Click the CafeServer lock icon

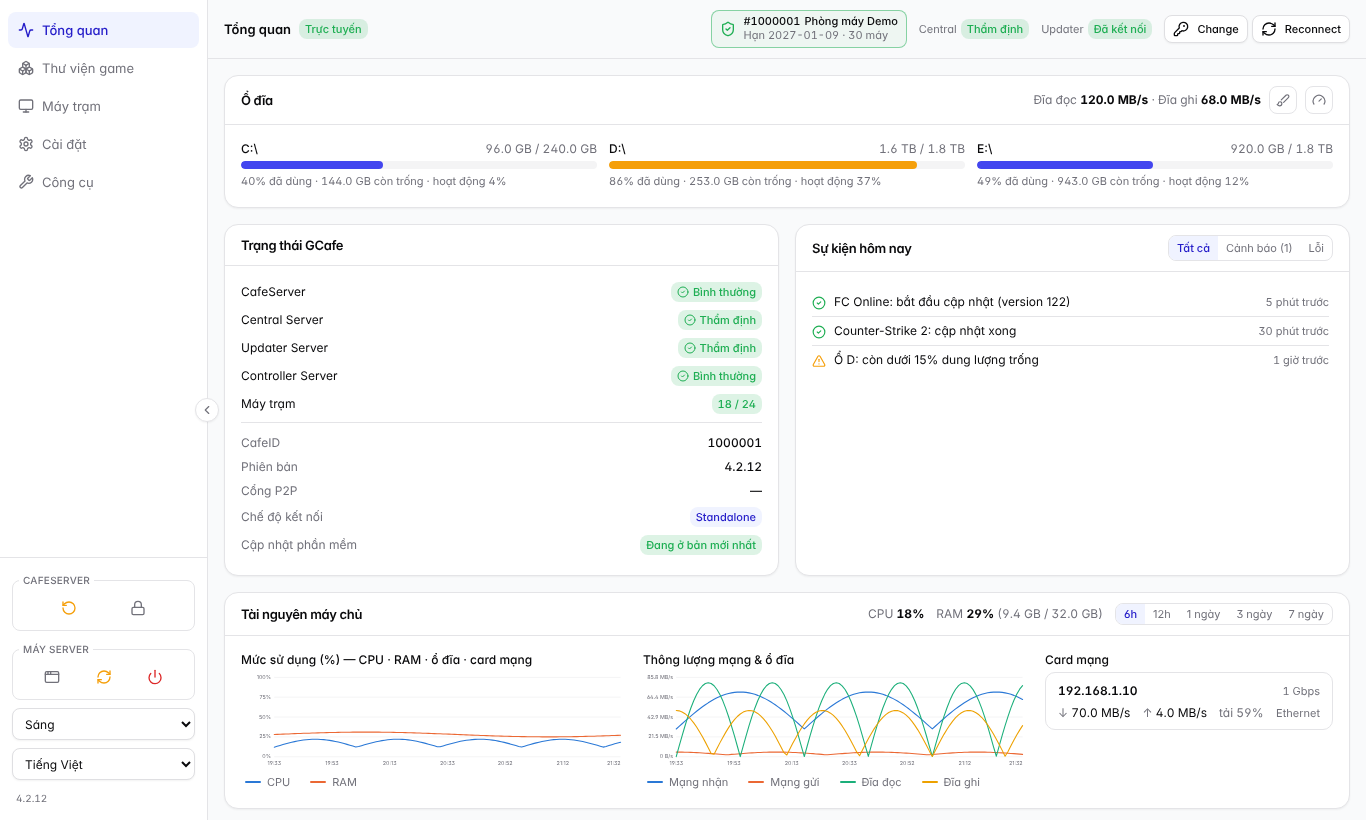coord(138,608)
